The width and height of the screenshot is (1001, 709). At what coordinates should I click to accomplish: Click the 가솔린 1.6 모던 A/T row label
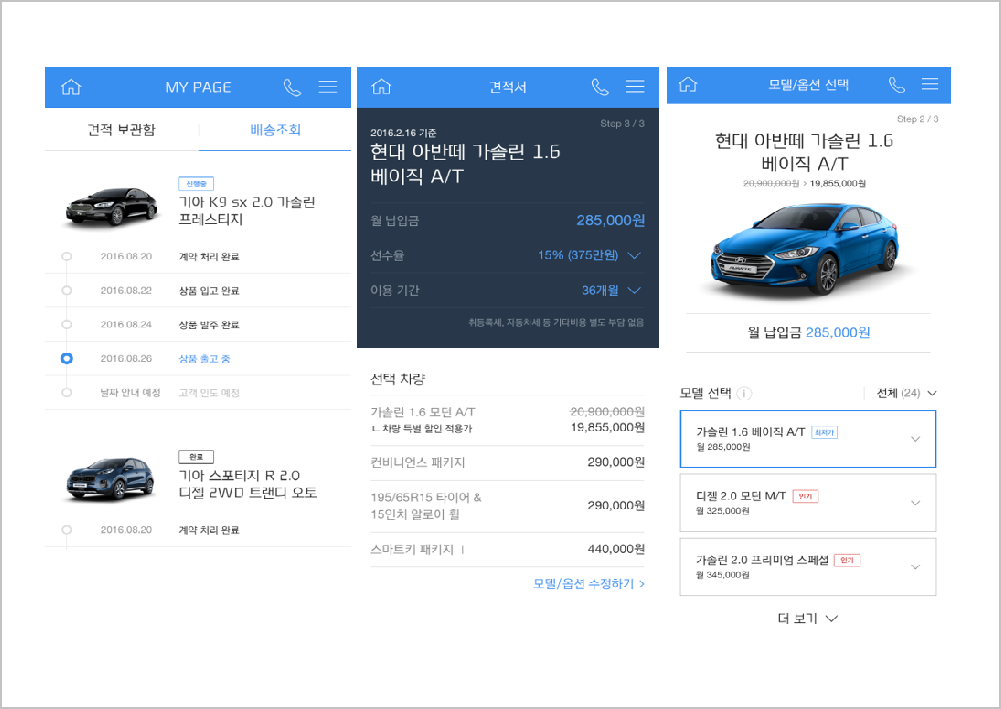[x=423, y=412]
